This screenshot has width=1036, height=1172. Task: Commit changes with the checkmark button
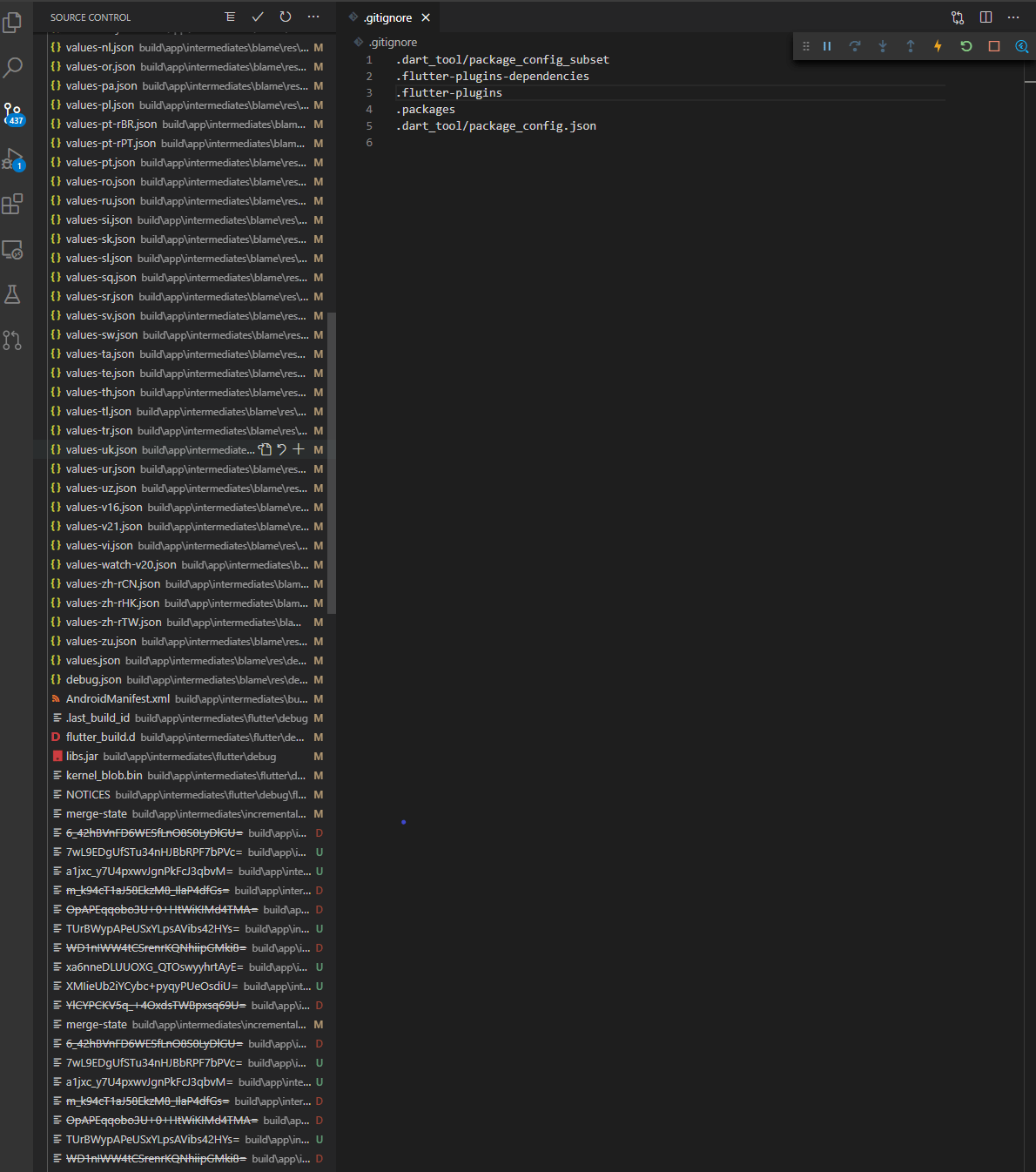pyautogui.click(x=257, y=17)
